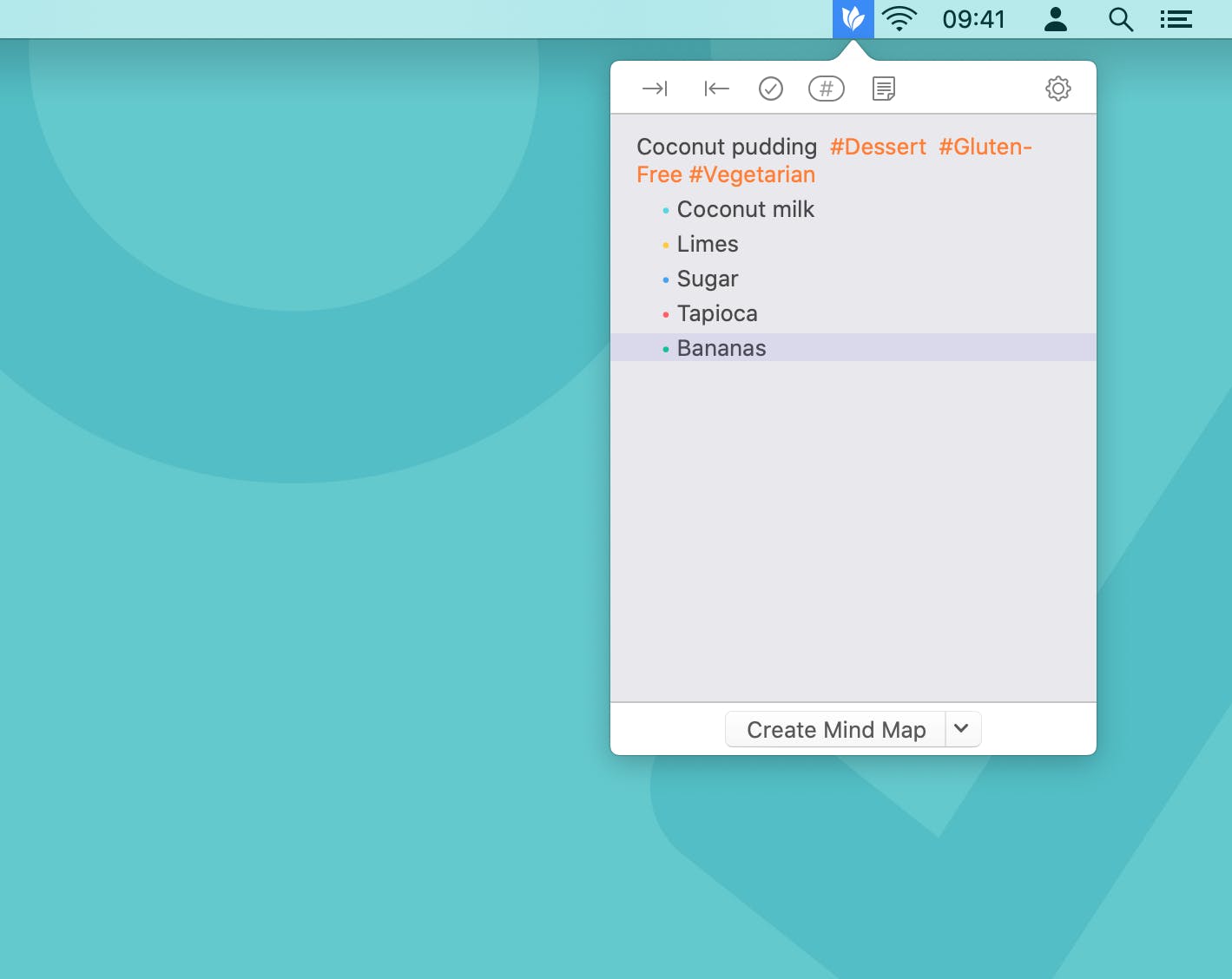The image size is (1232, 979).
Task: Open the Notification Center list icon
Action: click(x=1176, y=19)
